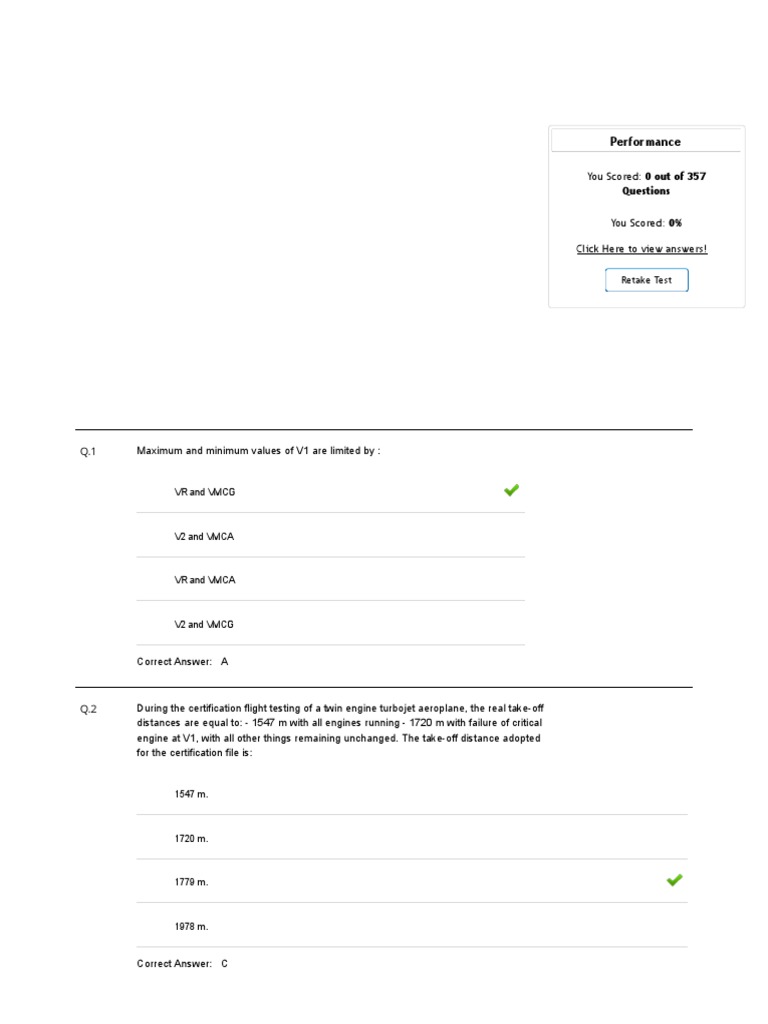Click the 'You Scored: 0%' percentage text
The image size is (768, 1024).
click(x=646, y=223)
